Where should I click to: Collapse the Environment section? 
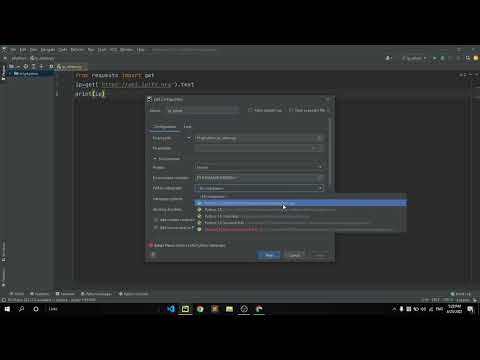(155, 159)
